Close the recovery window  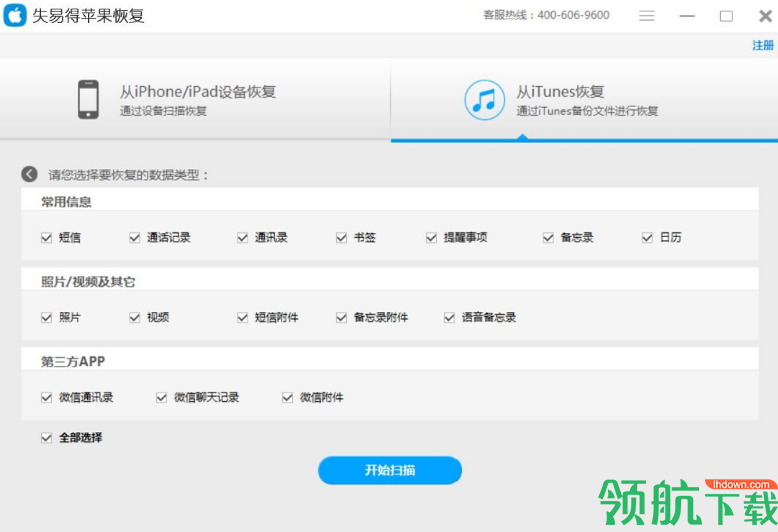pyautogui.click(x=766, y=16)
